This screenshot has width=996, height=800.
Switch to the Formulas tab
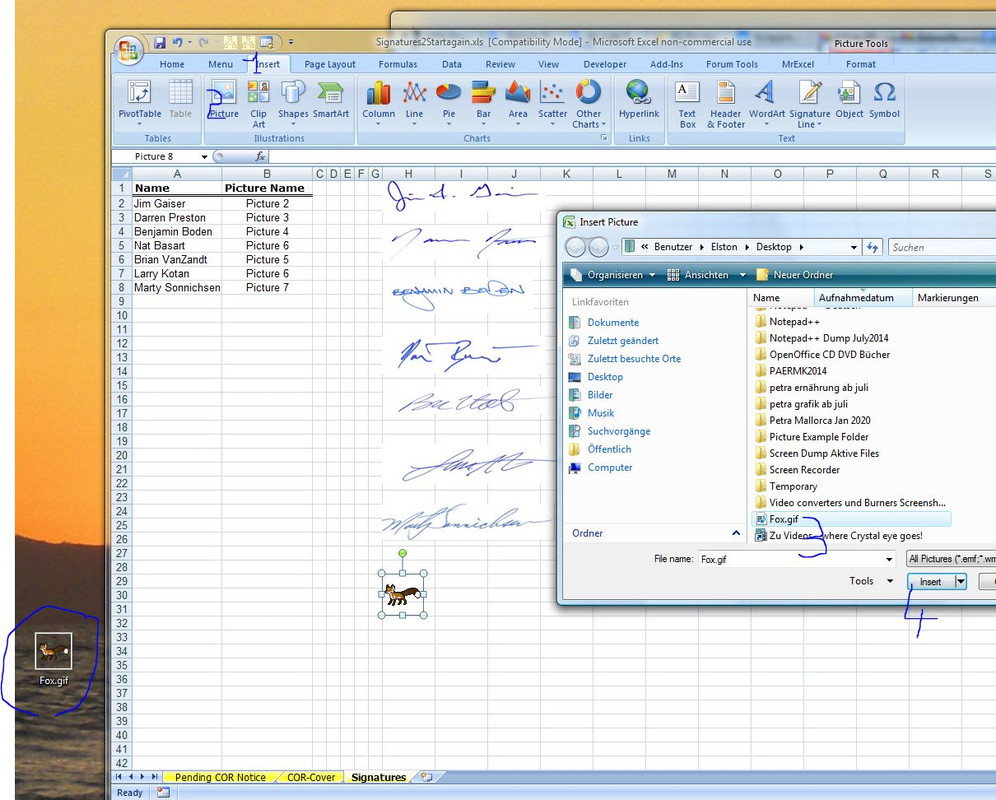click(398, 64)
